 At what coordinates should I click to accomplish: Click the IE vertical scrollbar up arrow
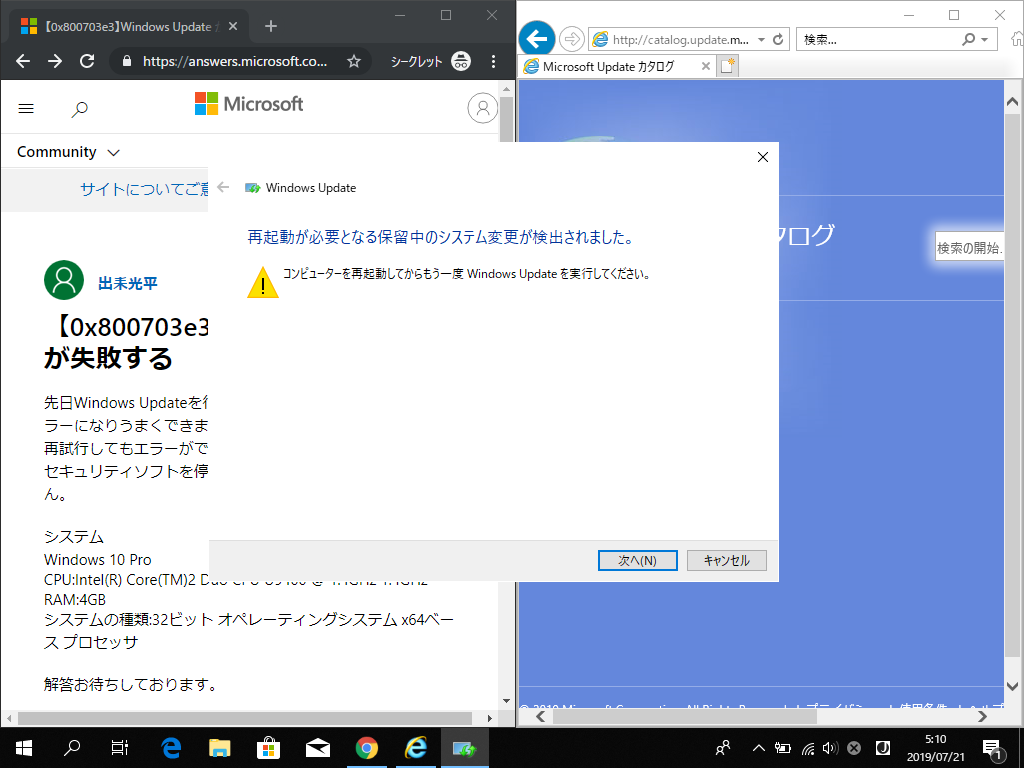[x=1012, y=101]
